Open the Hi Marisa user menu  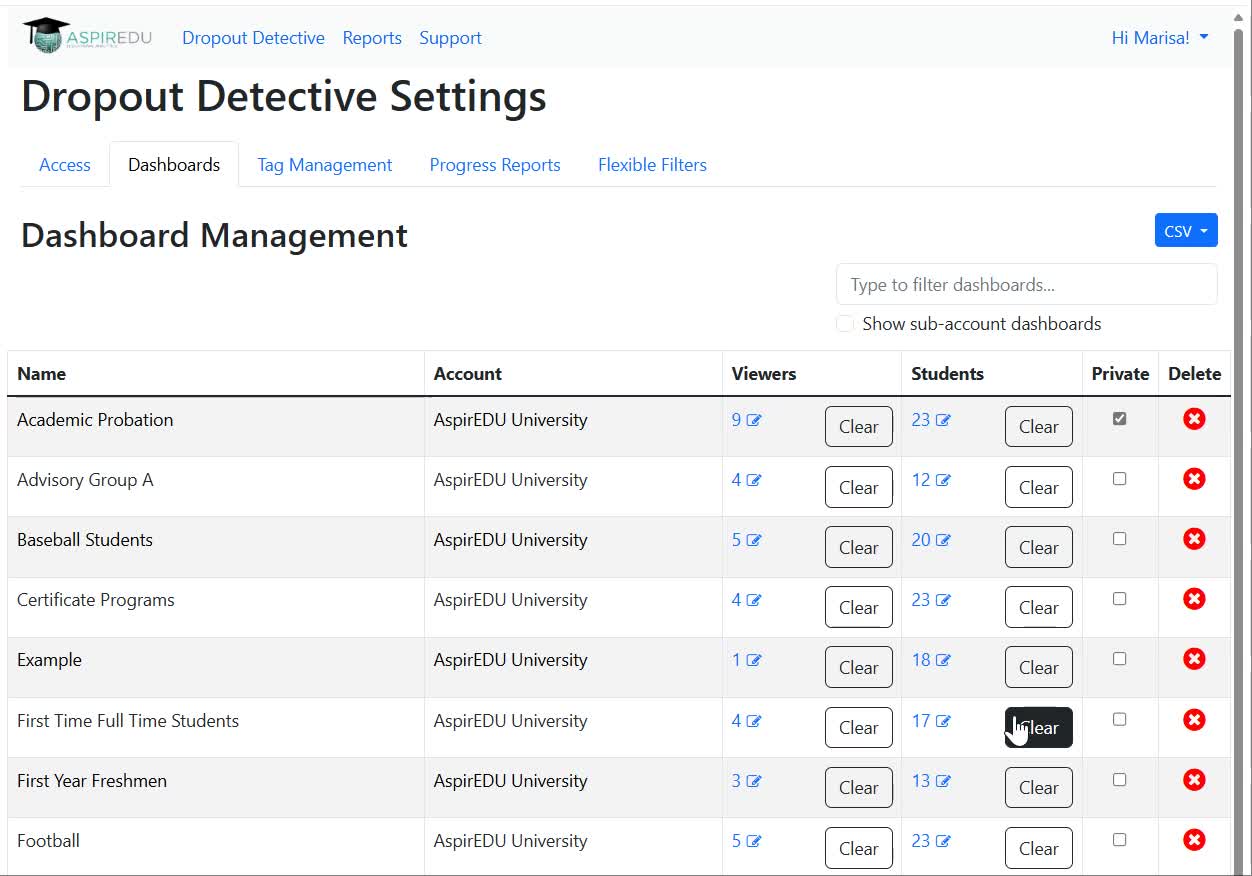[x=1160, y=38]
